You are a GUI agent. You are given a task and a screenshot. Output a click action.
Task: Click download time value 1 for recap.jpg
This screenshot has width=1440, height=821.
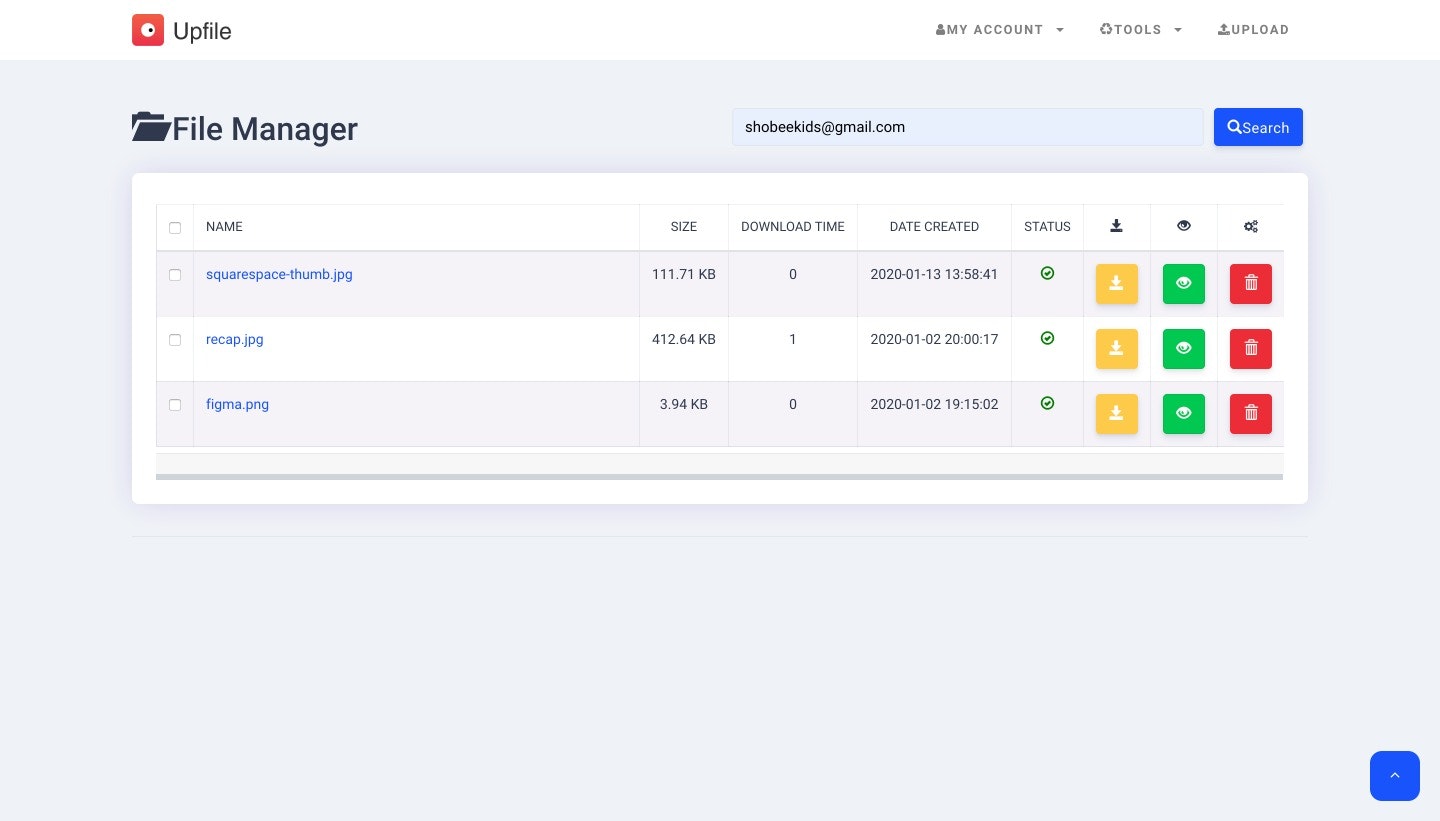(x=793, y=339)
